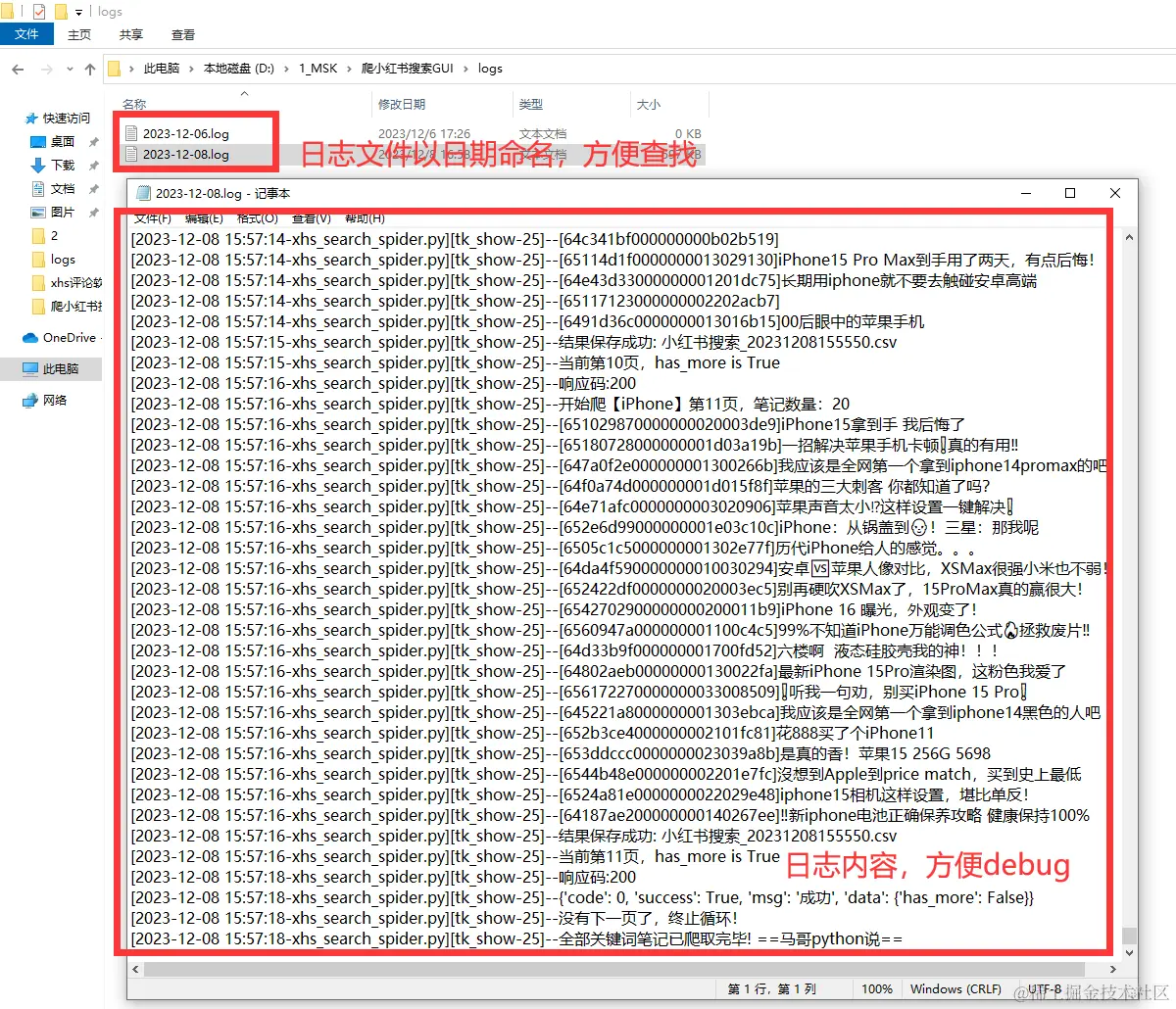Click the 快速访问 star icon
Viewport: 1176px width, 1009px height.
[31, 119]
